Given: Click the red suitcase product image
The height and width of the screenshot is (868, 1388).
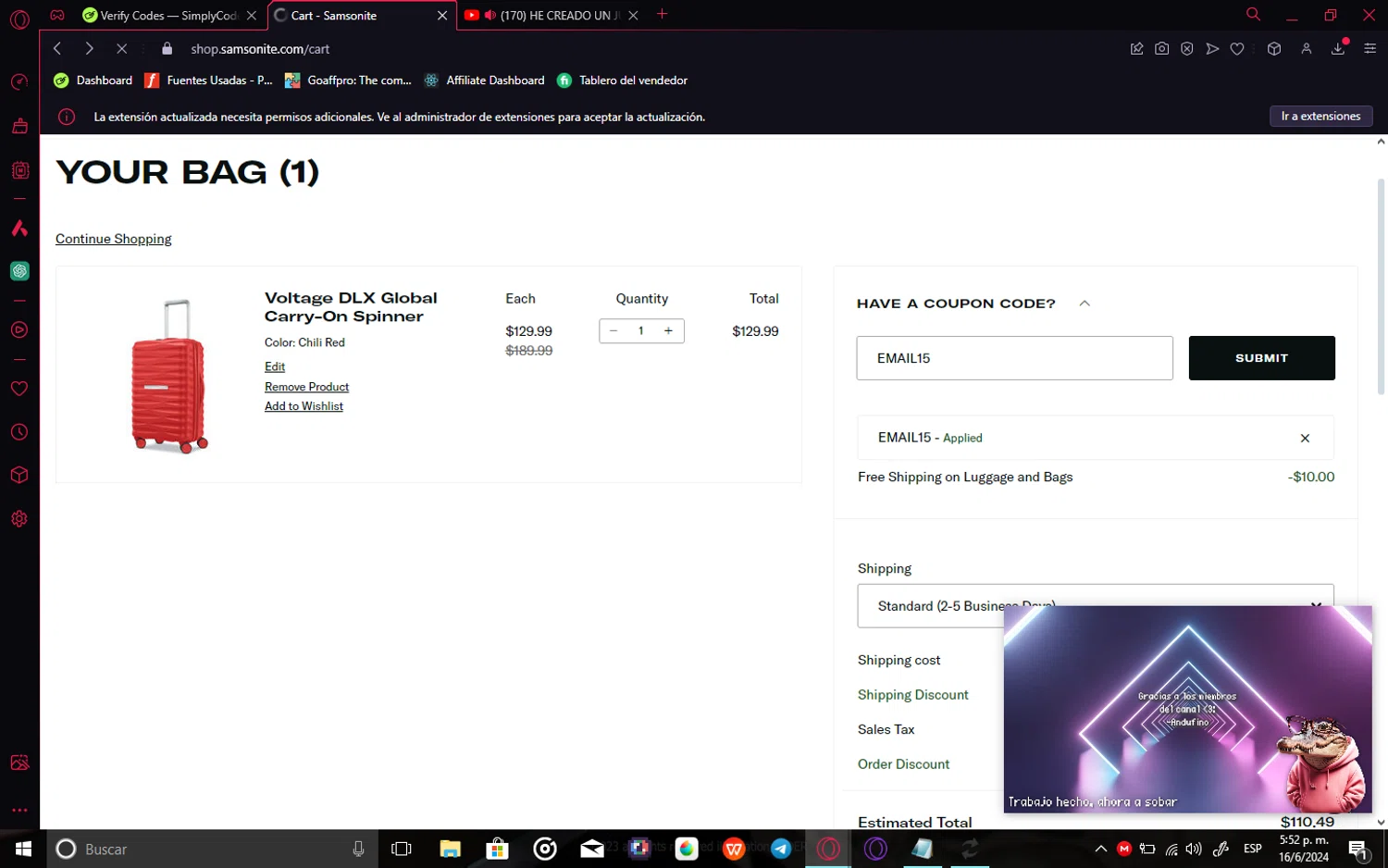Looking at the screenshot, I should tap(169, 376).
